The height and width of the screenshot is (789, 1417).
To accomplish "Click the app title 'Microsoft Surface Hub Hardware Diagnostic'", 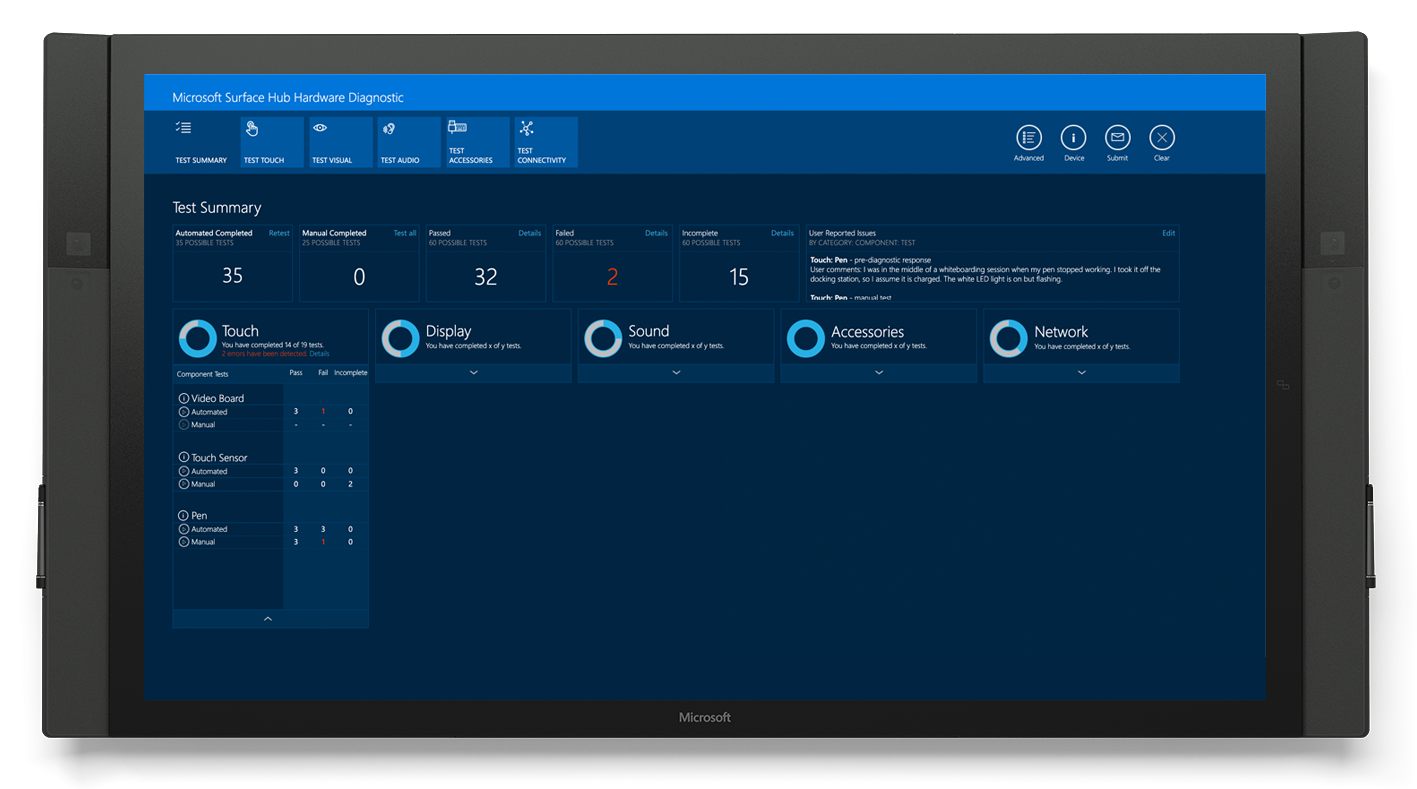I will click(288, 98).
